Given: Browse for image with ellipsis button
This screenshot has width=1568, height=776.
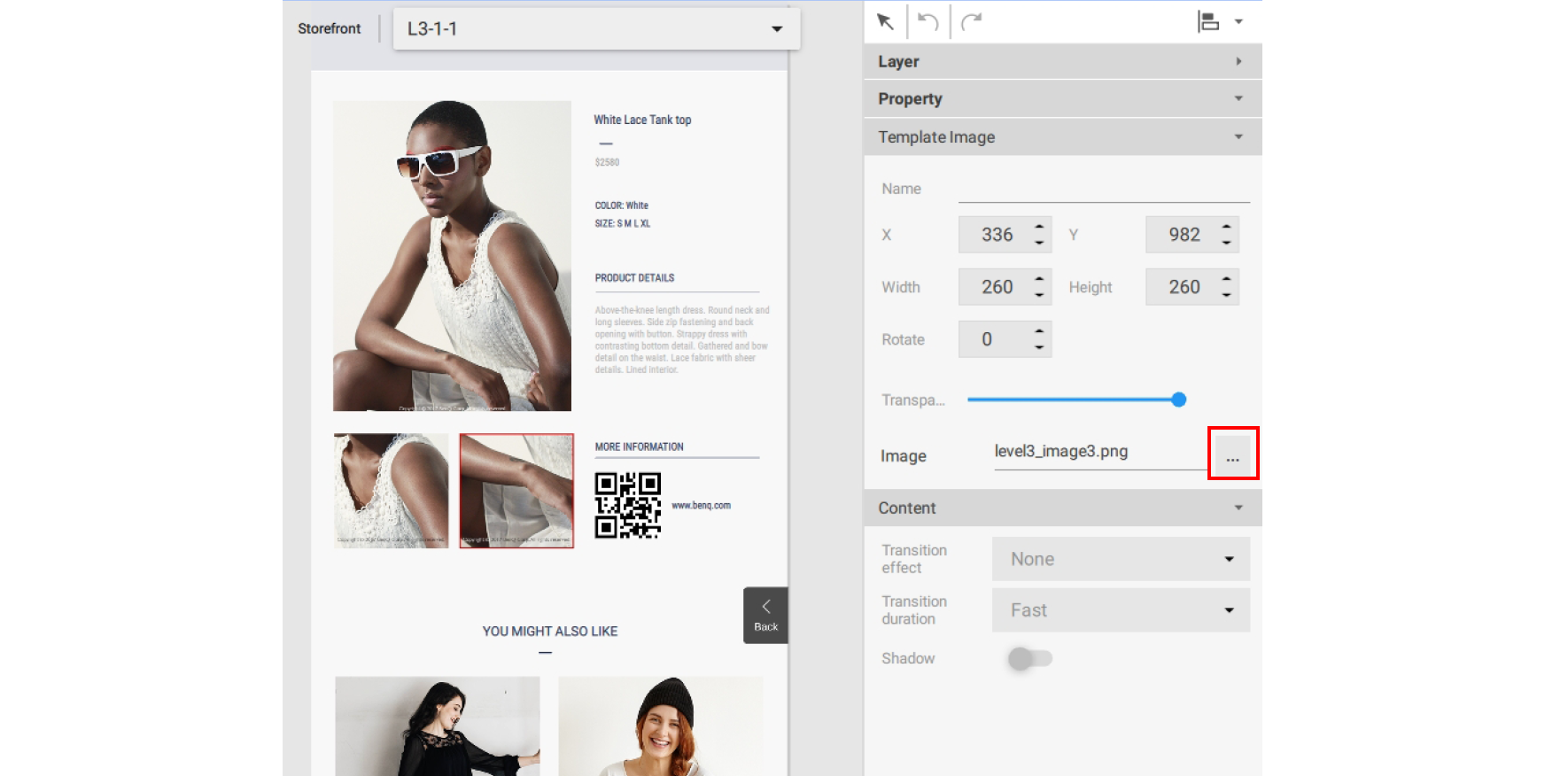Looking at the screenshot, I should point(1232,454).
